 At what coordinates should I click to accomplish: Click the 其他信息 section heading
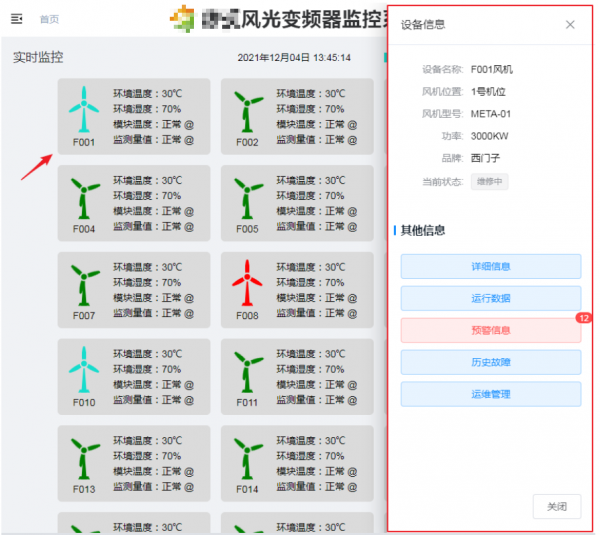coord(423,230)
